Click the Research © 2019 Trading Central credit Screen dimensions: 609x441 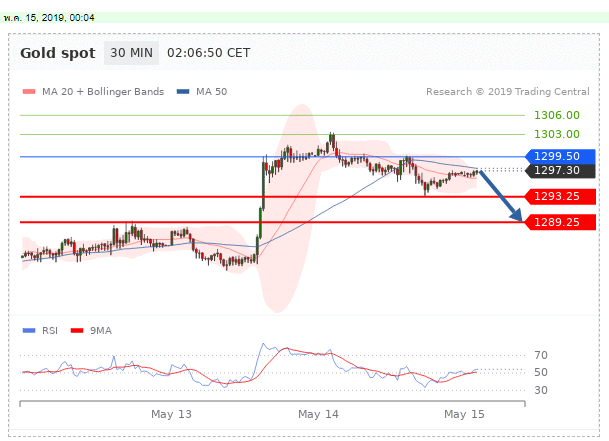click(x=508, y=92)
